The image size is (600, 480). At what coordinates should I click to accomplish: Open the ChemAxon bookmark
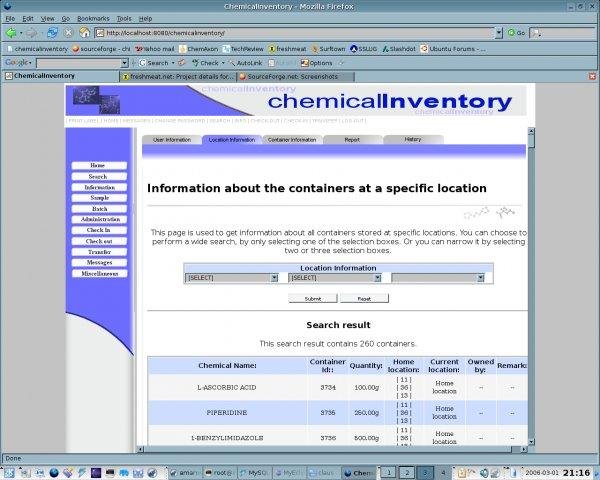198,49
